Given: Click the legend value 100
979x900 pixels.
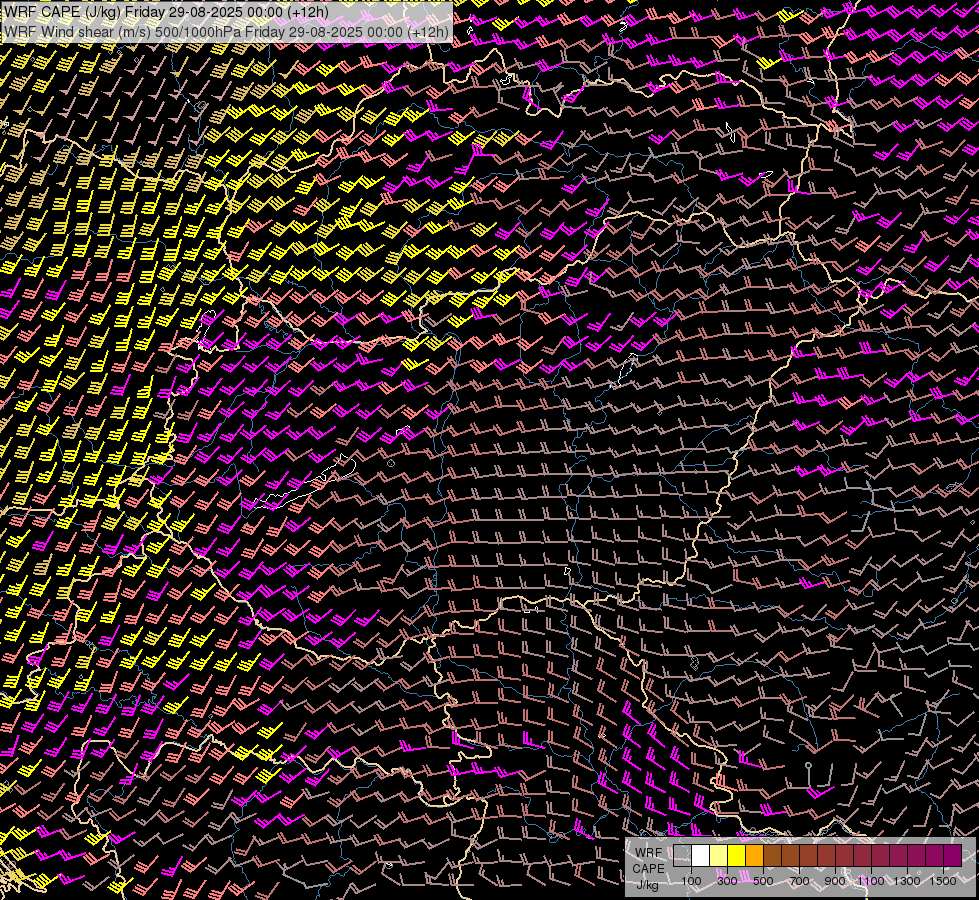Looking at the screenshot, I should (691, 881).
